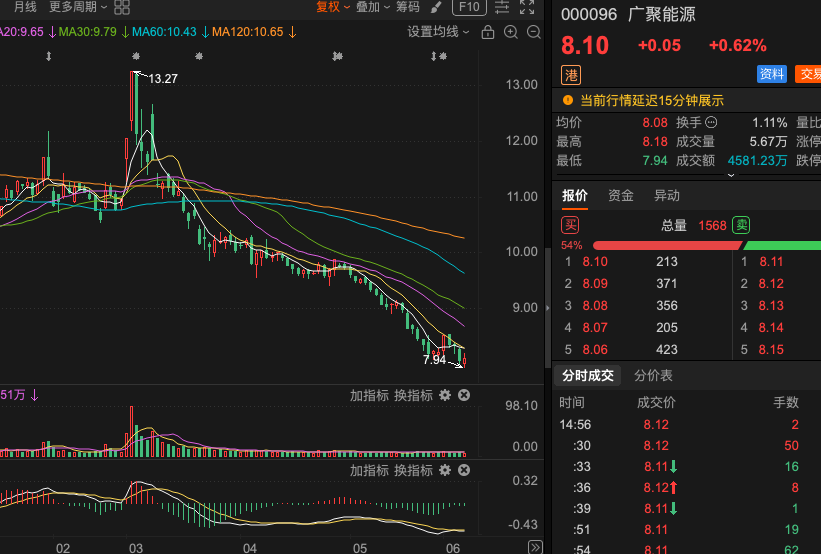Select the 分时成交 tab
This screenshot has height=554, width=821.
(587, 375)
